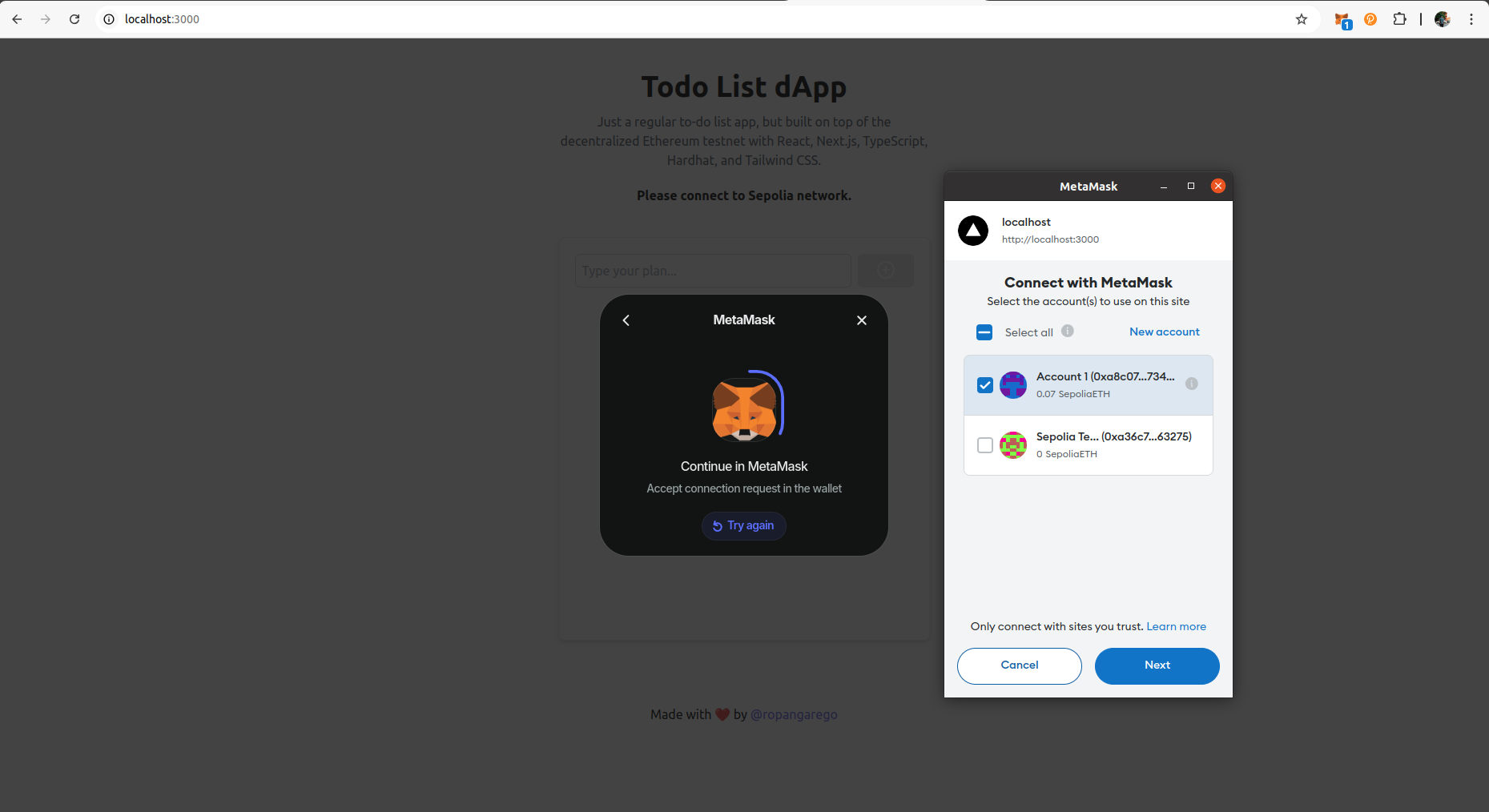Click the info icon on the Account 1 row
Image resolution: width=1489 pixels, height=812 pixels.
[x=1192, y=384]
